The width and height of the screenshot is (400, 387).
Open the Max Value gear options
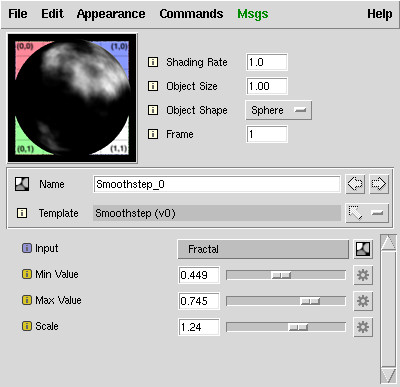click(363, 301)
